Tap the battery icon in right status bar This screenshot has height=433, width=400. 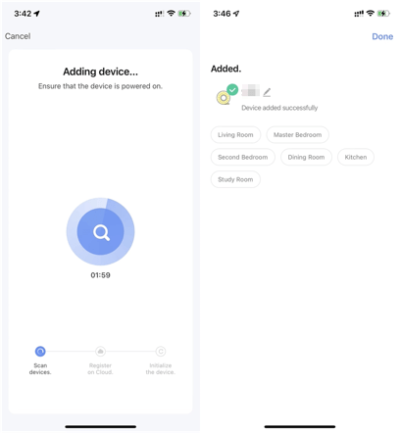click(x=384, y=13)
